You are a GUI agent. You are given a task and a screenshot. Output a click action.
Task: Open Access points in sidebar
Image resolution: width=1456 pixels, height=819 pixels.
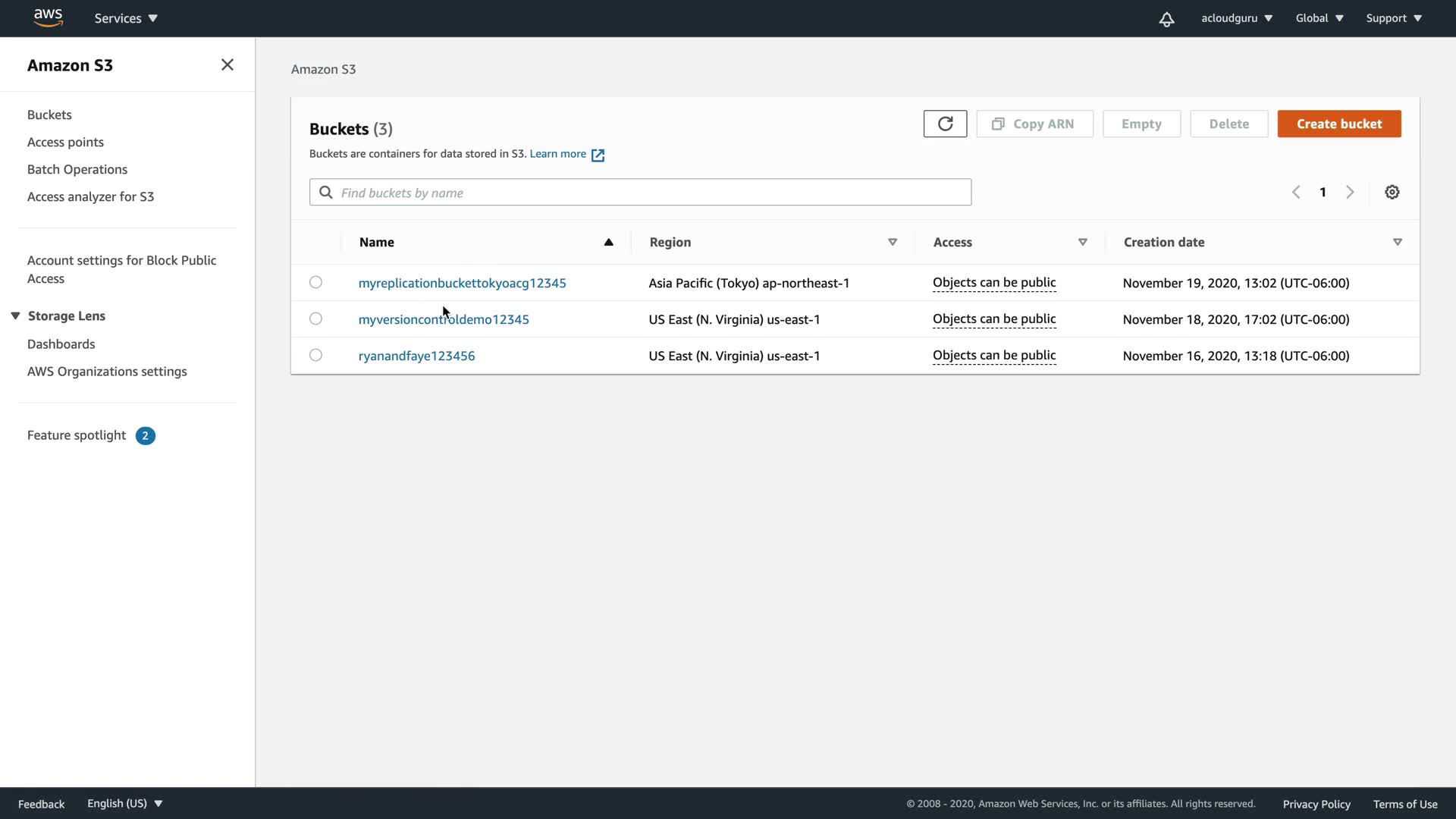65,142
